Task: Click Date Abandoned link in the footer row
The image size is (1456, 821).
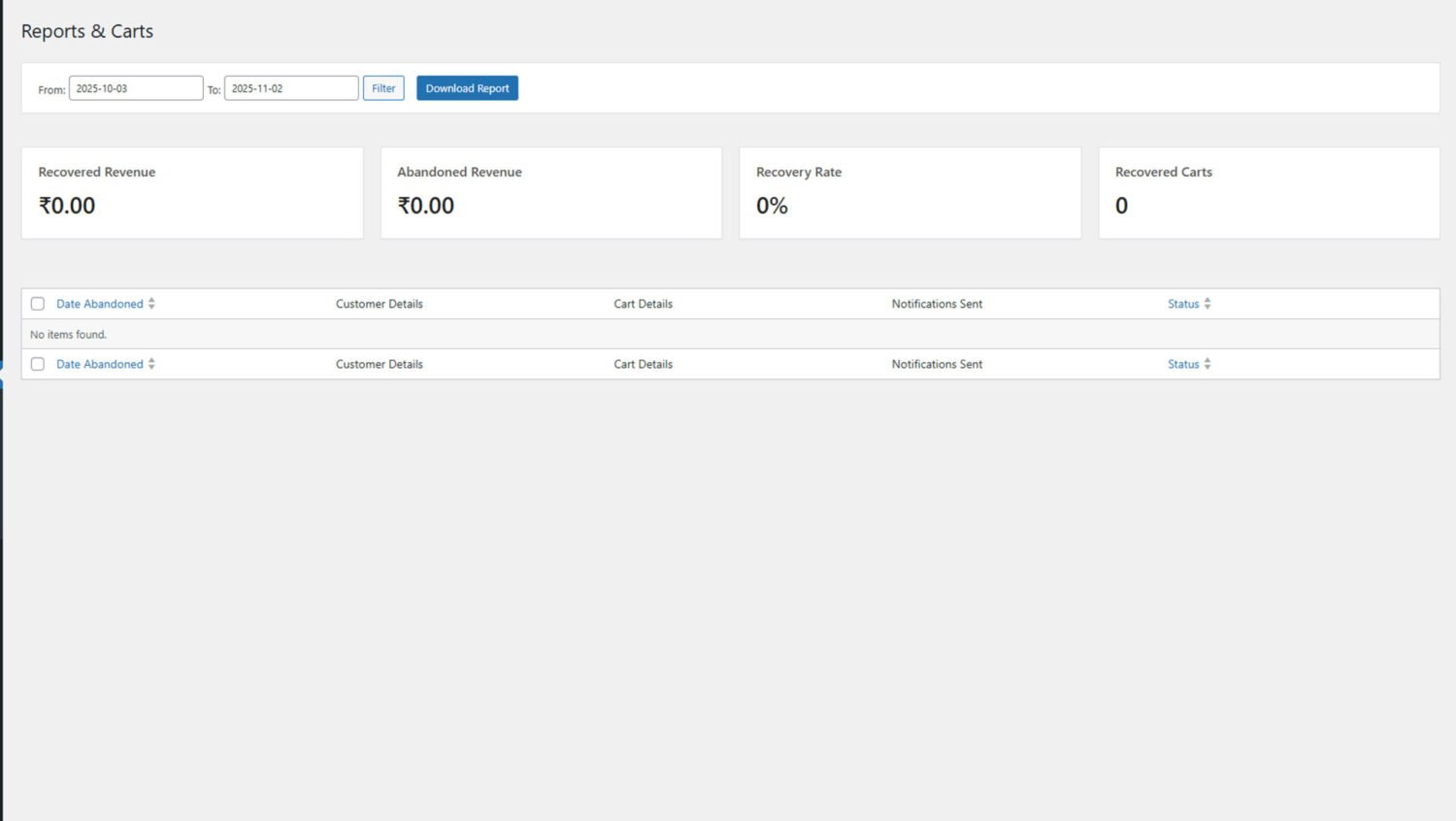Action: coord(99,364)
